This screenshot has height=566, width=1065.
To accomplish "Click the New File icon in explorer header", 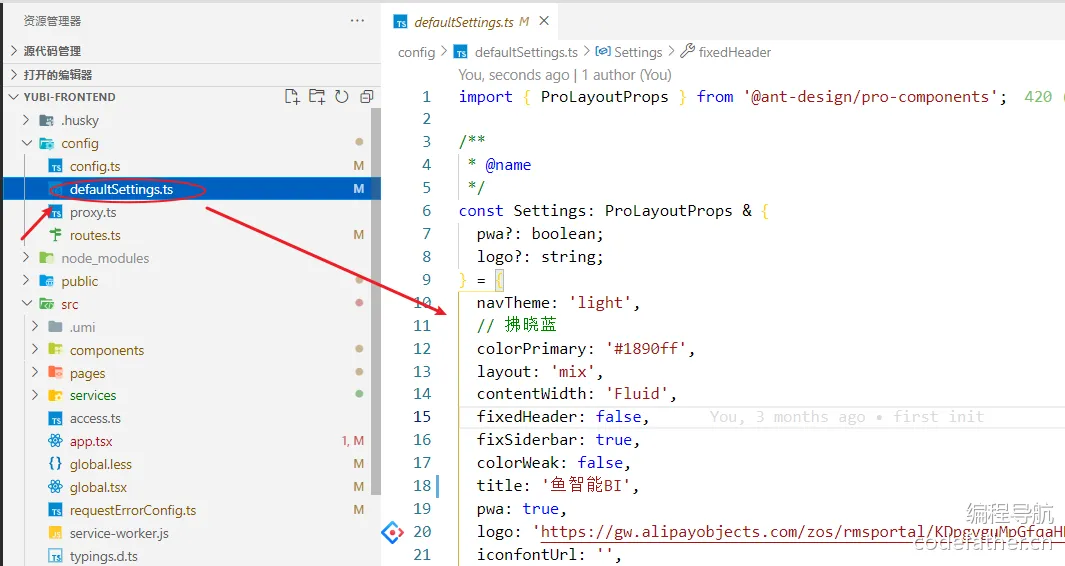I will (292, 96).
